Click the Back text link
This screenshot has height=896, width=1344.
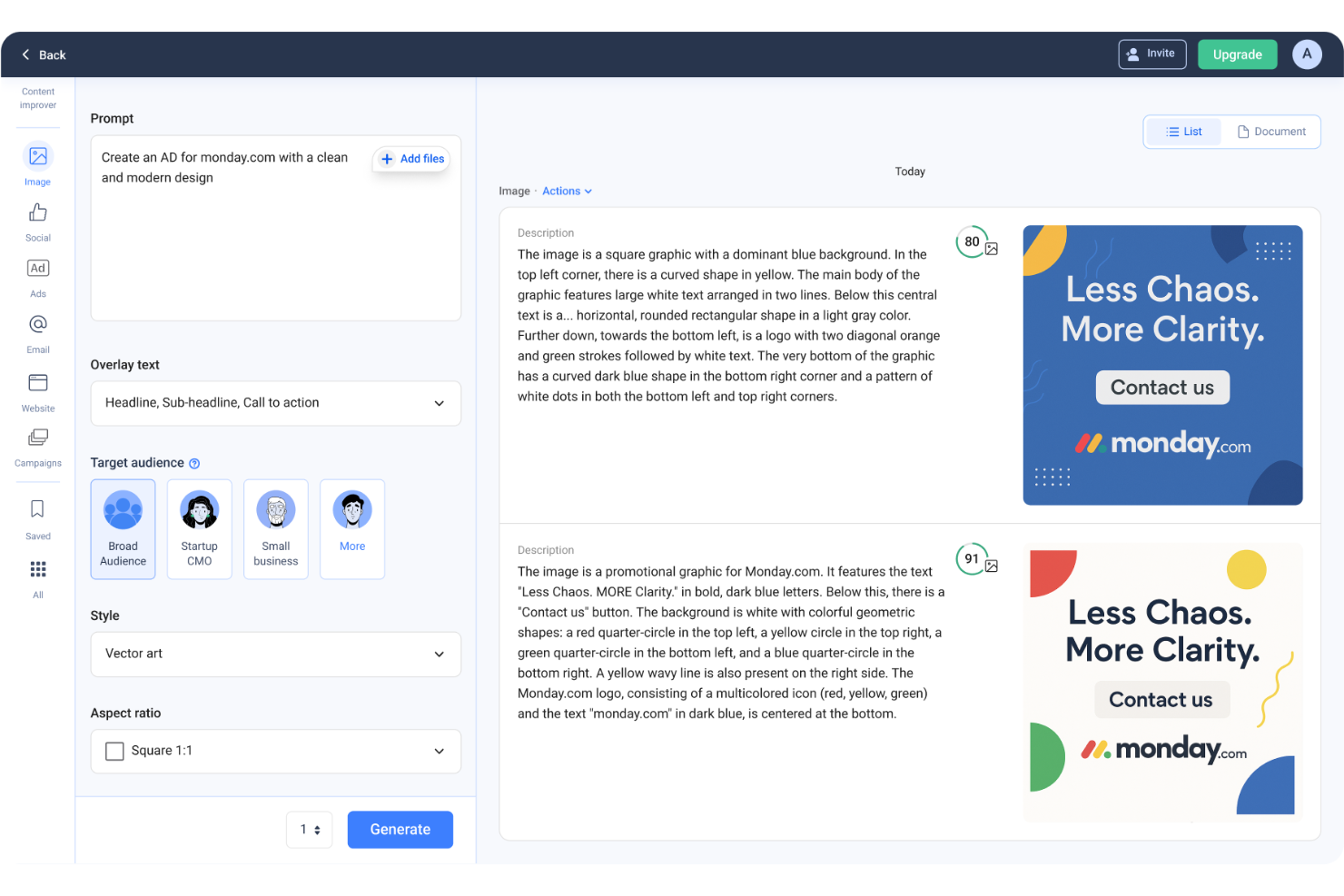click(x=53, y=55)
